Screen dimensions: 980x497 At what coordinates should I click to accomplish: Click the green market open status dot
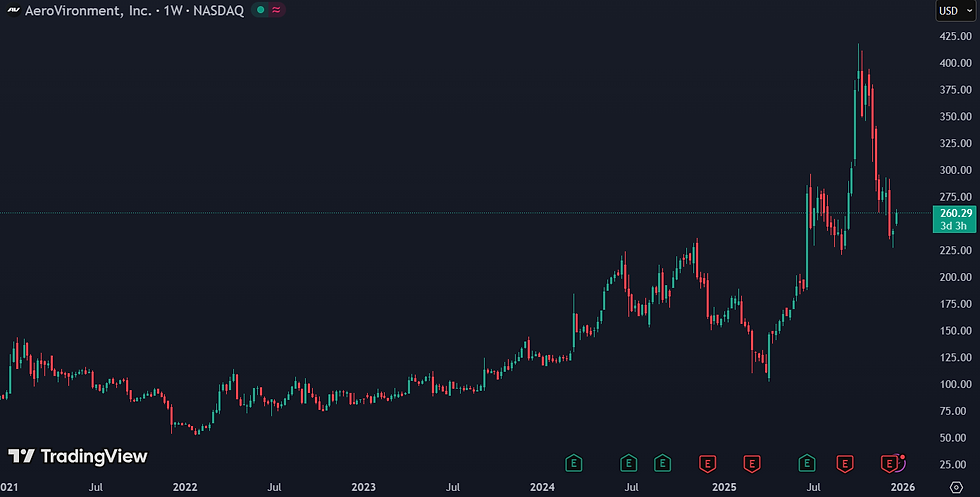coord(261,10)
